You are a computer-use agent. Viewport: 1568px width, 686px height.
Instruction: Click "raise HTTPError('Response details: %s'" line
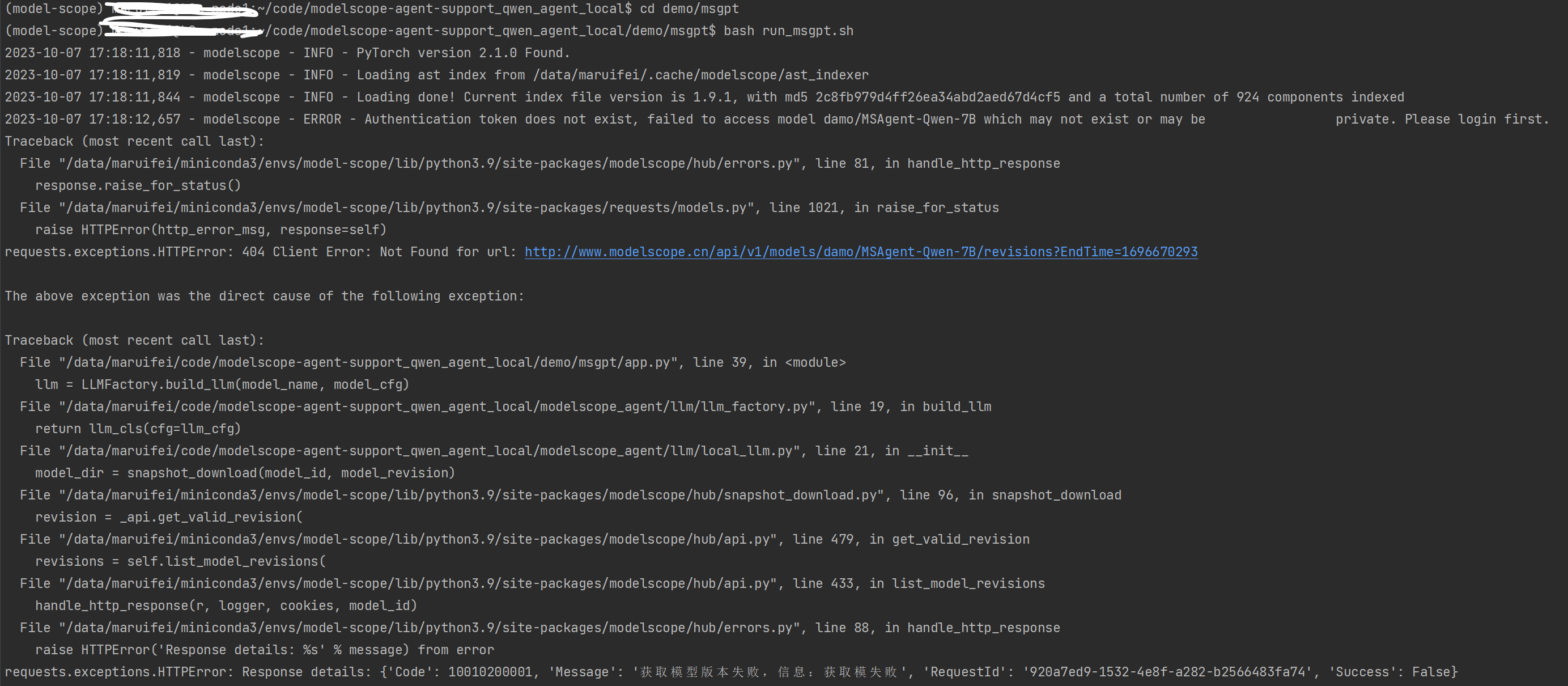(264, 650)
